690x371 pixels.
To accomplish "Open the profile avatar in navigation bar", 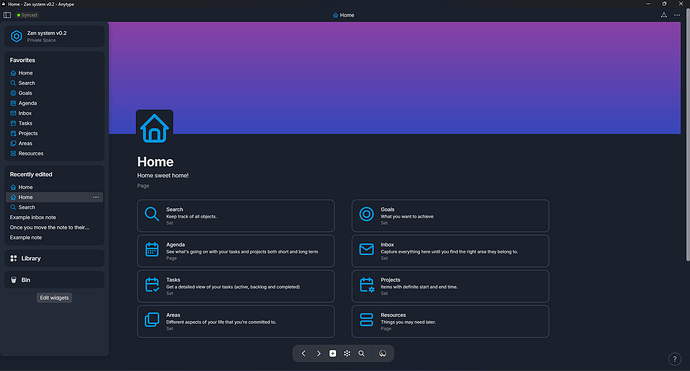I will pos(382,353).
